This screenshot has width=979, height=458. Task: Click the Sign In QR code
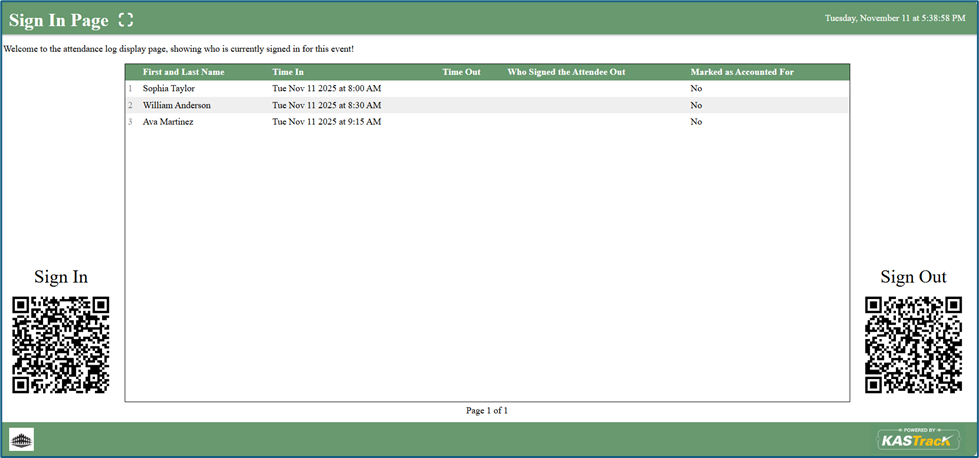[60, 345]
